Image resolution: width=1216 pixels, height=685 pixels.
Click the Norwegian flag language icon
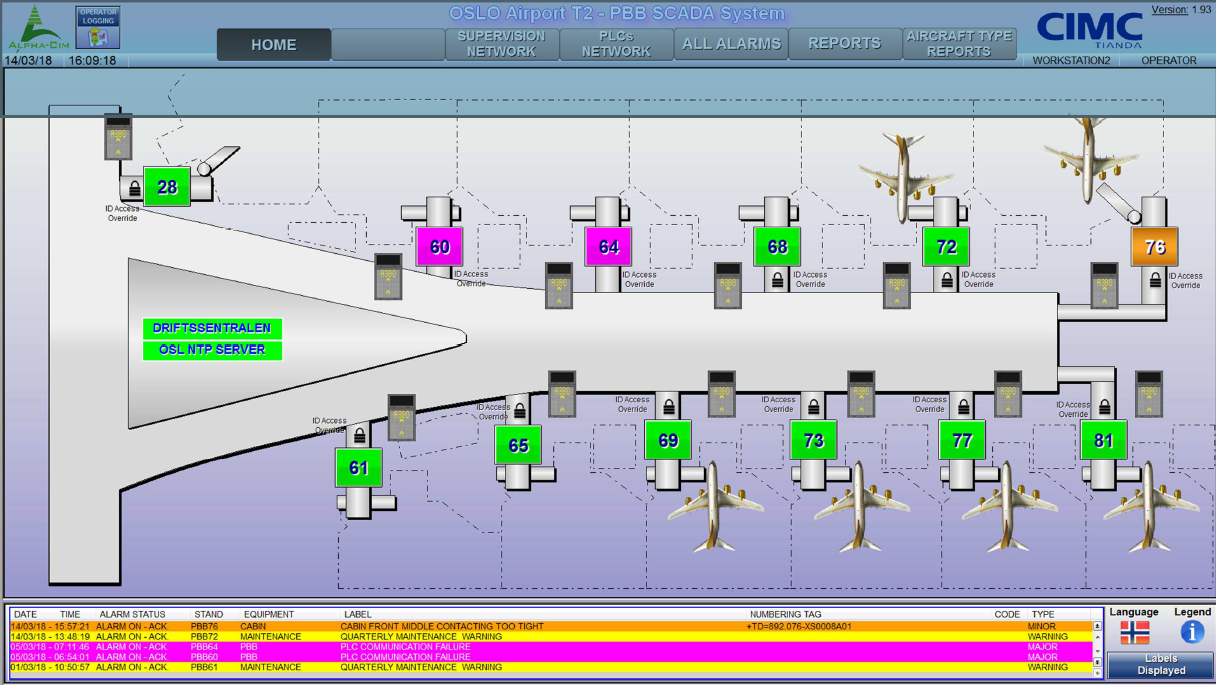click(1134, 632)
